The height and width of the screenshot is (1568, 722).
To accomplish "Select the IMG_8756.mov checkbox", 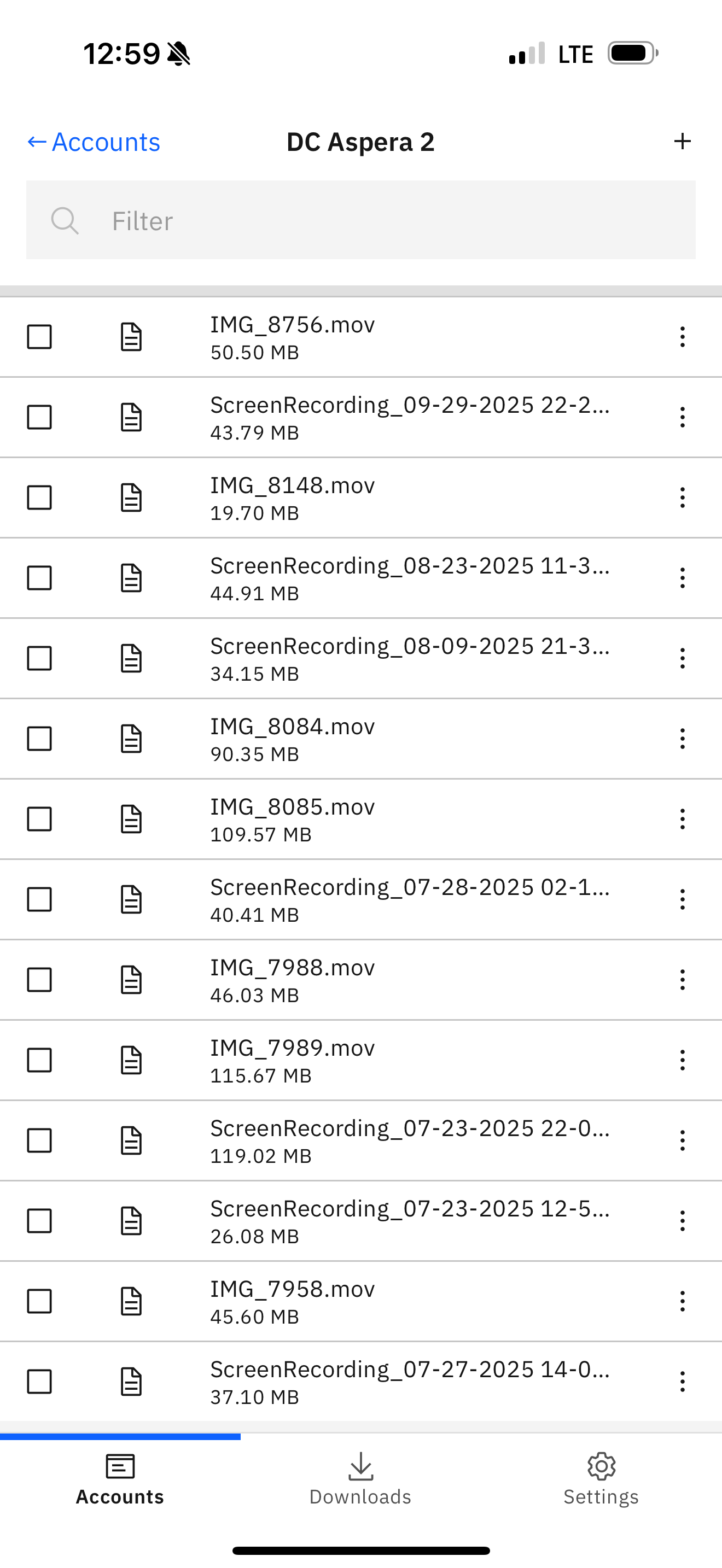I will [x=39, y=337].
